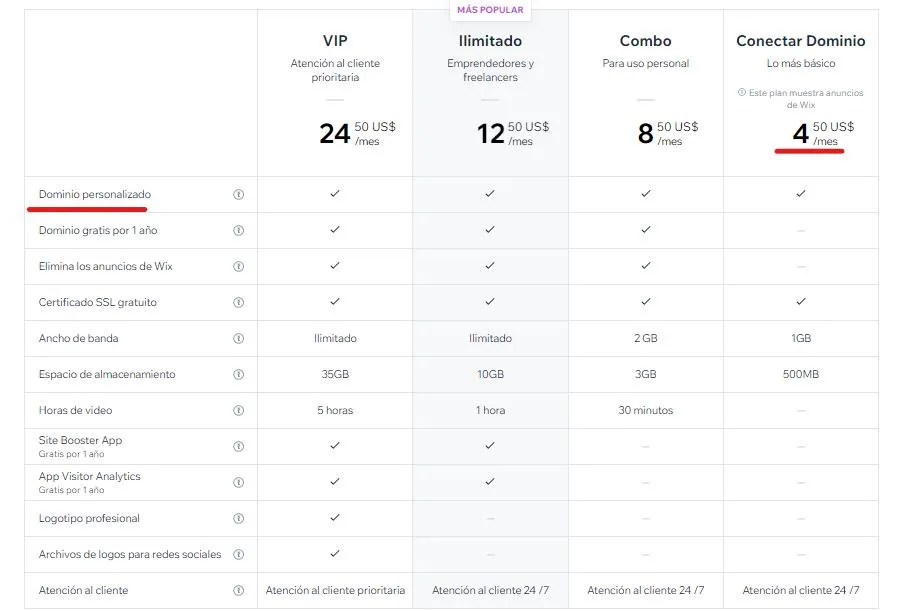Open the App Visitor Analytics info icon
Screen dimensions: 905x611
click(238, 482)
